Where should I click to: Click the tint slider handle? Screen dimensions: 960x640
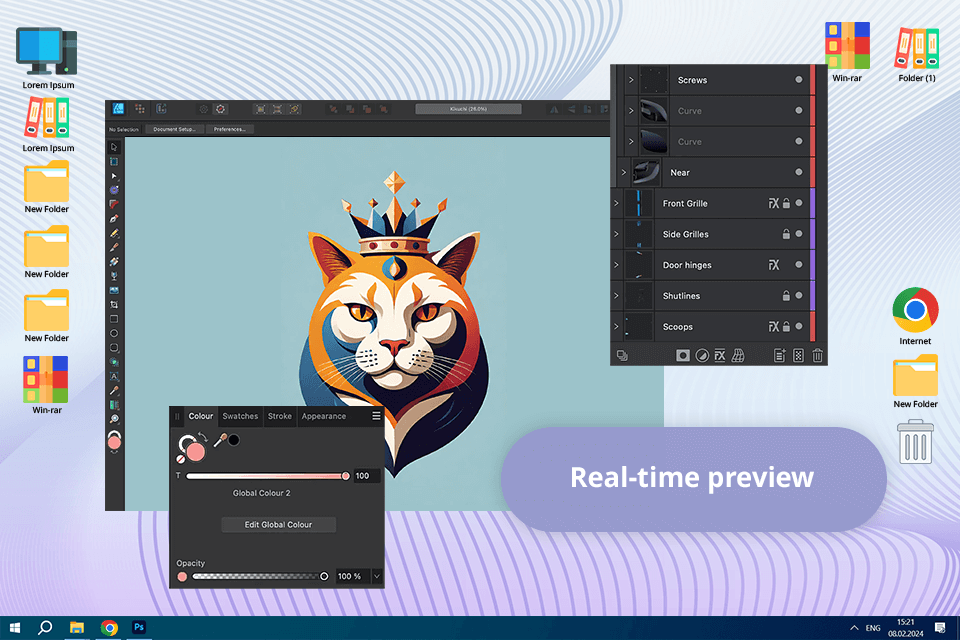click(x=345, y=476)
